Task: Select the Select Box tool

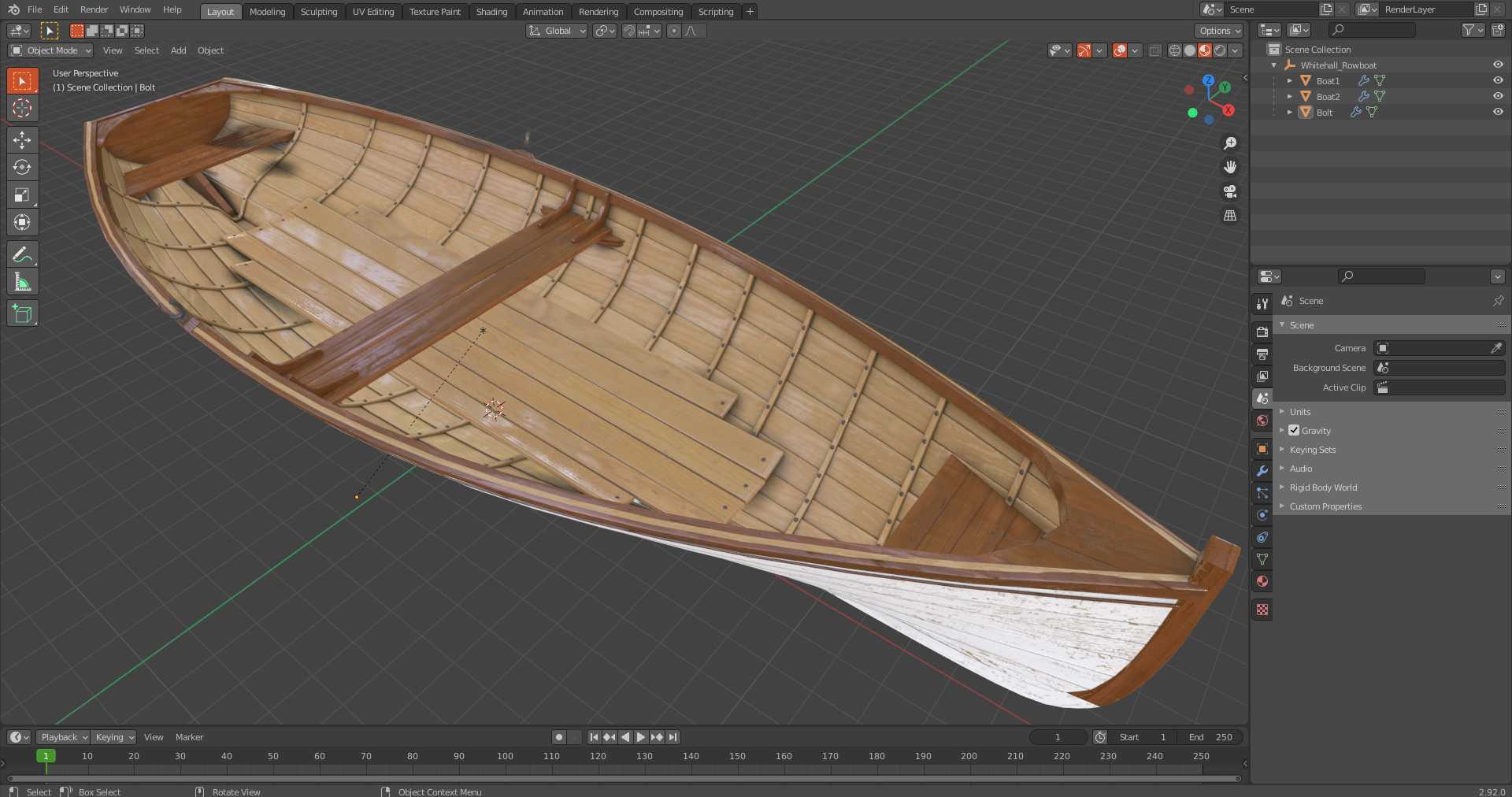Action: [22, 80]
